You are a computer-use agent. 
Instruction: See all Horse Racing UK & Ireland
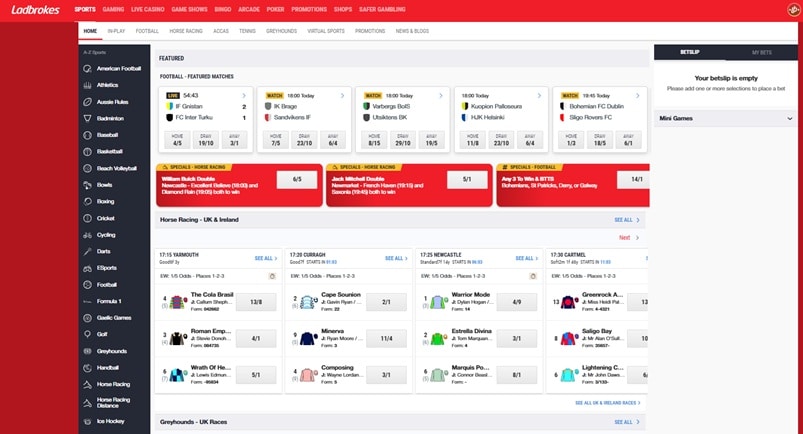pos(627,220)
